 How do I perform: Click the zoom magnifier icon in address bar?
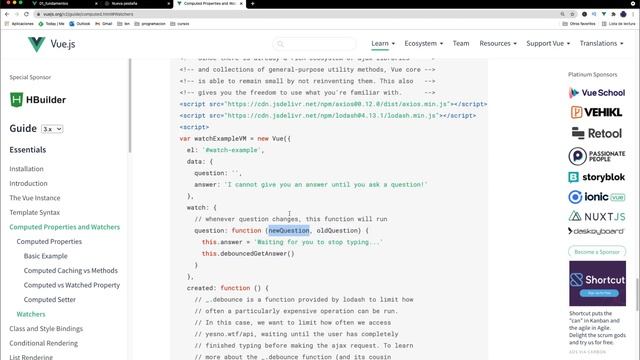(562, 14)
